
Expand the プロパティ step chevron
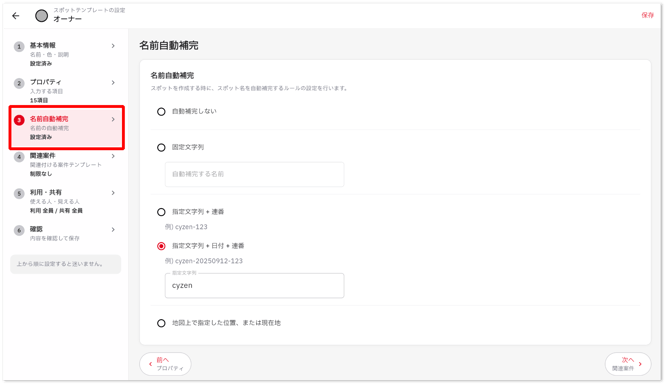(x=113, y=82)
